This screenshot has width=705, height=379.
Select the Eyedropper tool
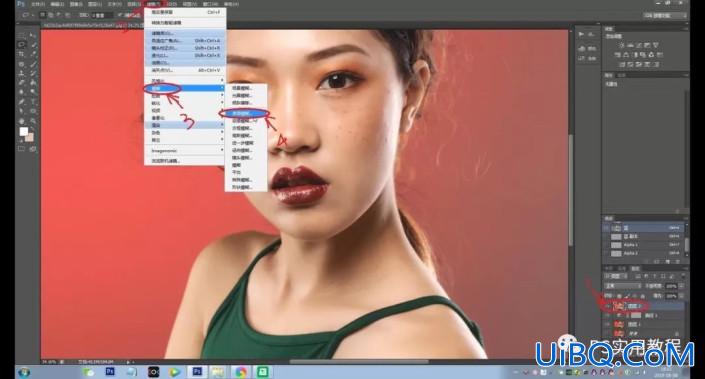click(x=33, y=54)
